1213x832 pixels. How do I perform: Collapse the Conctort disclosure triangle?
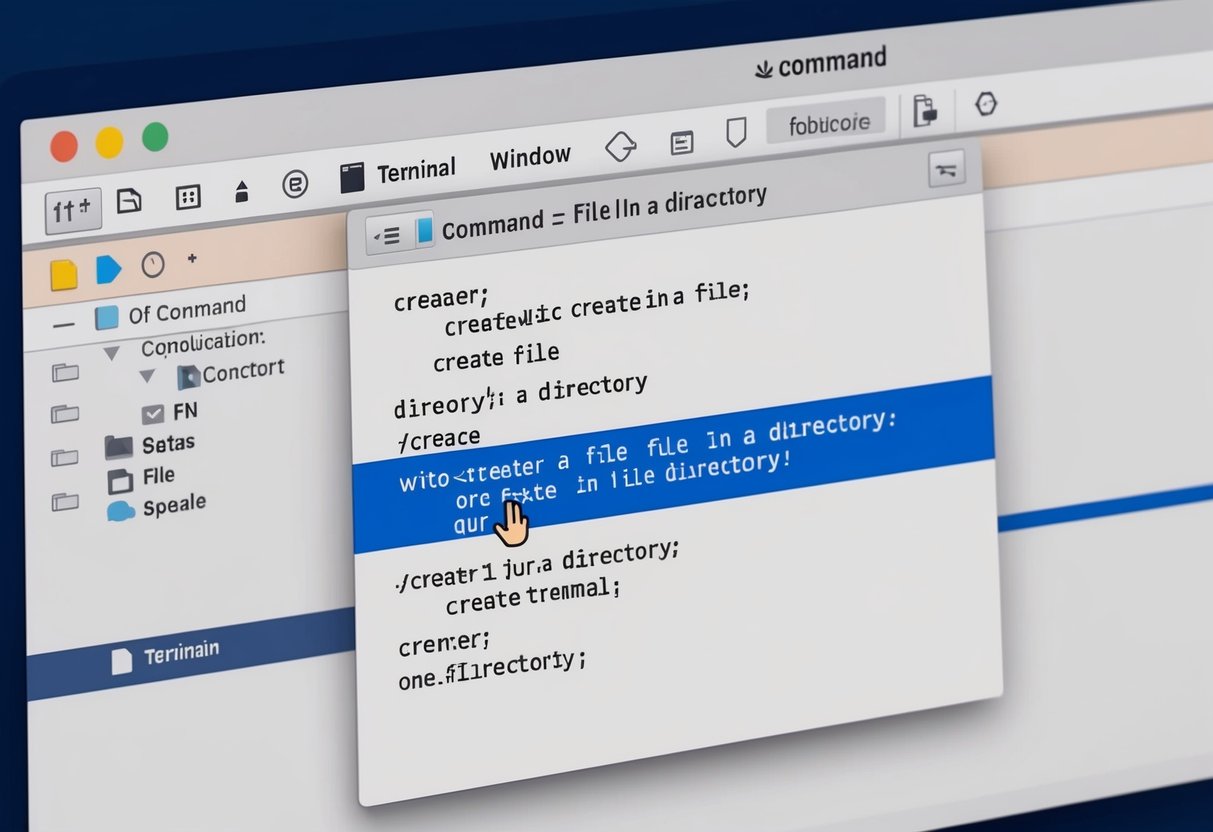(x=146, y=377)
